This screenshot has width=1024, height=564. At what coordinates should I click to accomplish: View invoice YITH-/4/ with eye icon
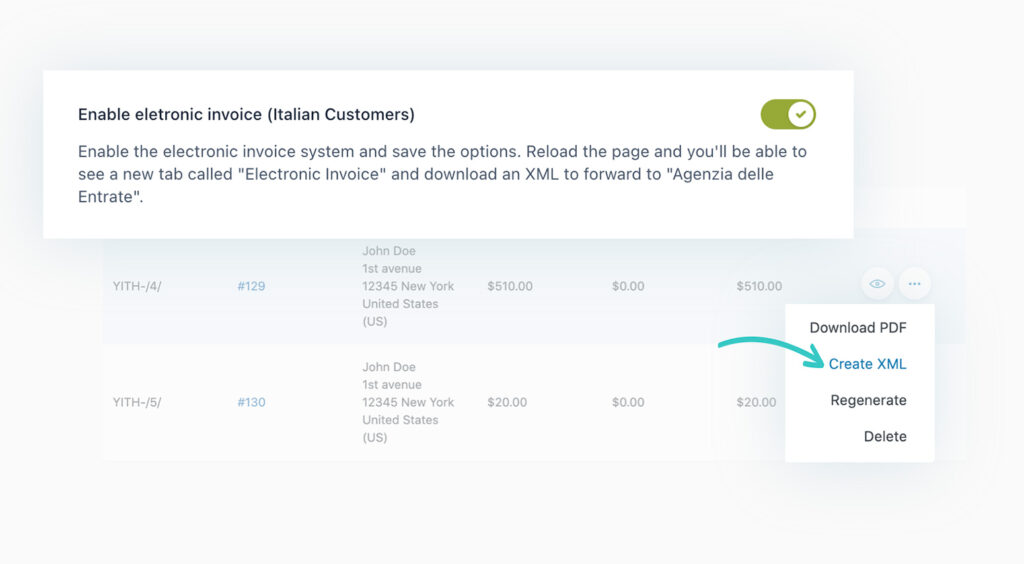[877, 284]
